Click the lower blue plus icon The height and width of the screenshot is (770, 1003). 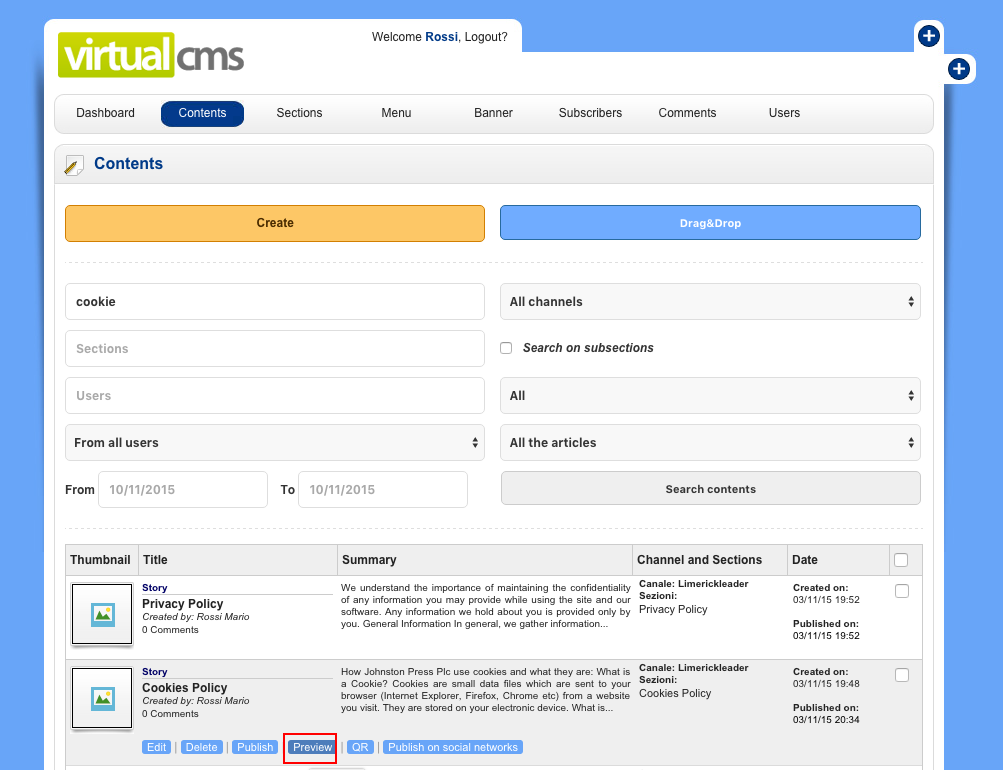coord(958,69)
